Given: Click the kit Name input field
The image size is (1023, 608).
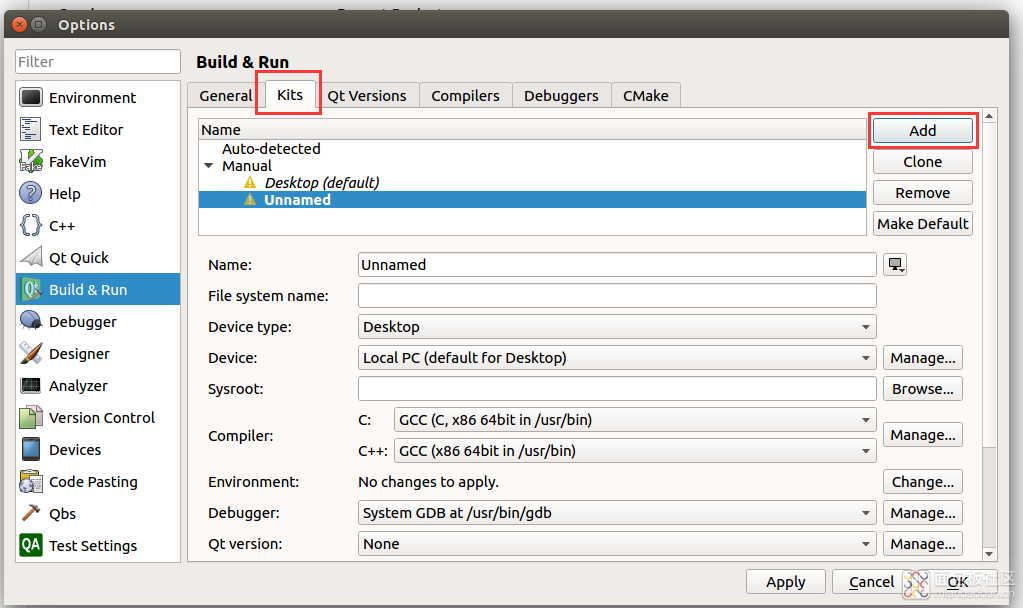Looking at the screenshot, I should [617, 265].
